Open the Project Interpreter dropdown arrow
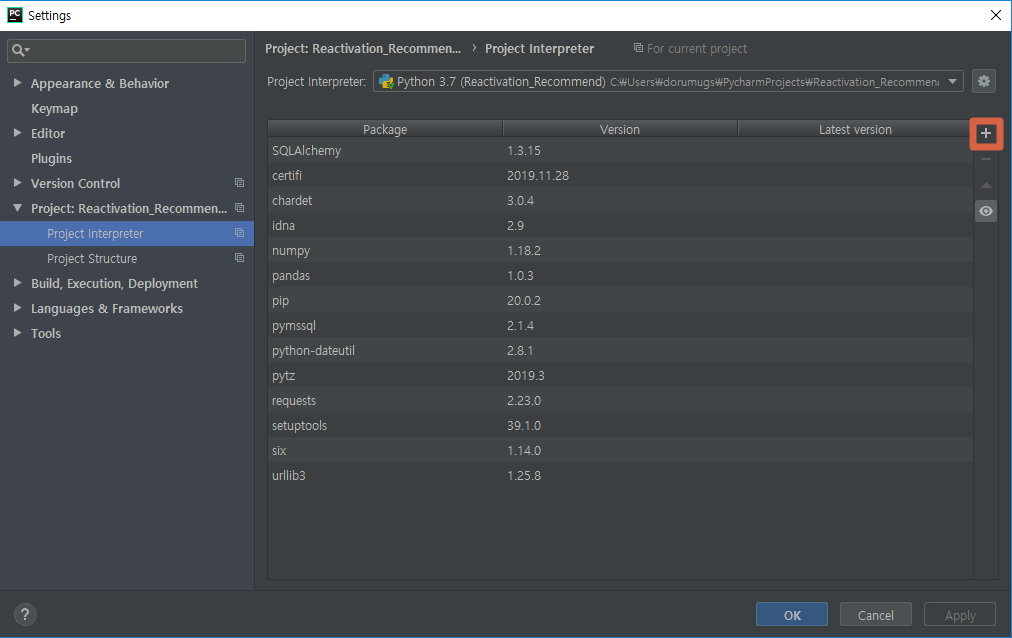Image resolution: width=1012 pixels, height=638 pixels. (x=952, y=82)
